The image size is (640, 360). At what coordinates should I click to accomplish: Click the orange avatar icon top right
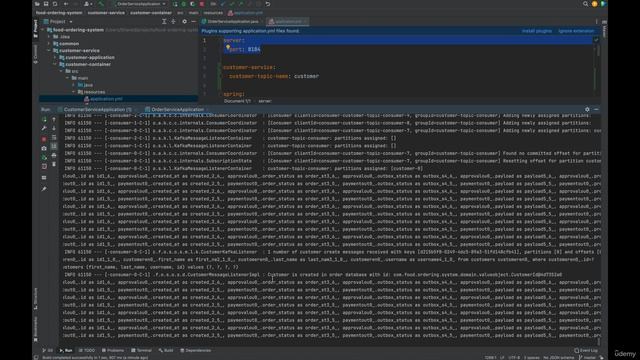pos(594,4)
